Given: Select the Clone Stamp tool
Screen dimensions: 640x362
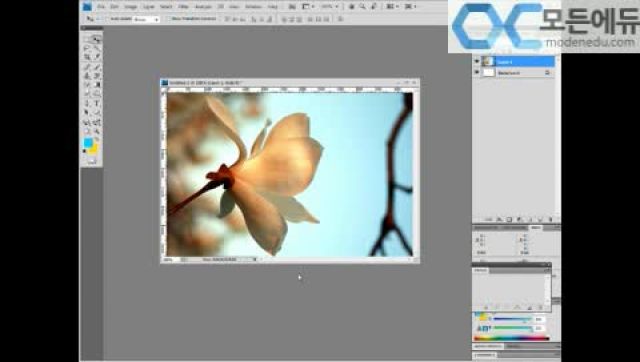Looking at the screenshot, I should tap(87, 75).
